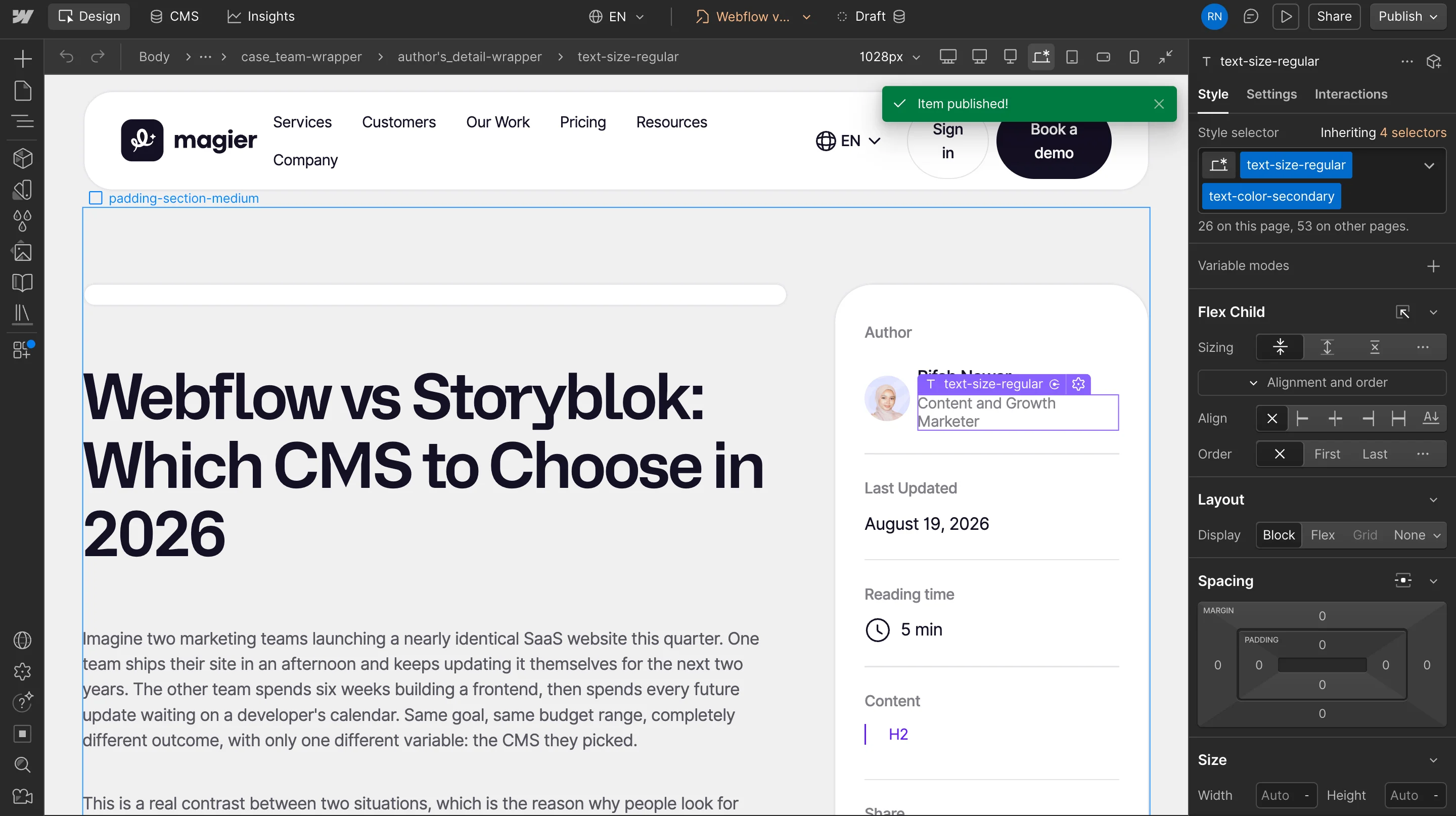Switch to the Insights tab
Image resolution: width=1456 pixels, height=816 pixels.
(261, 16)
